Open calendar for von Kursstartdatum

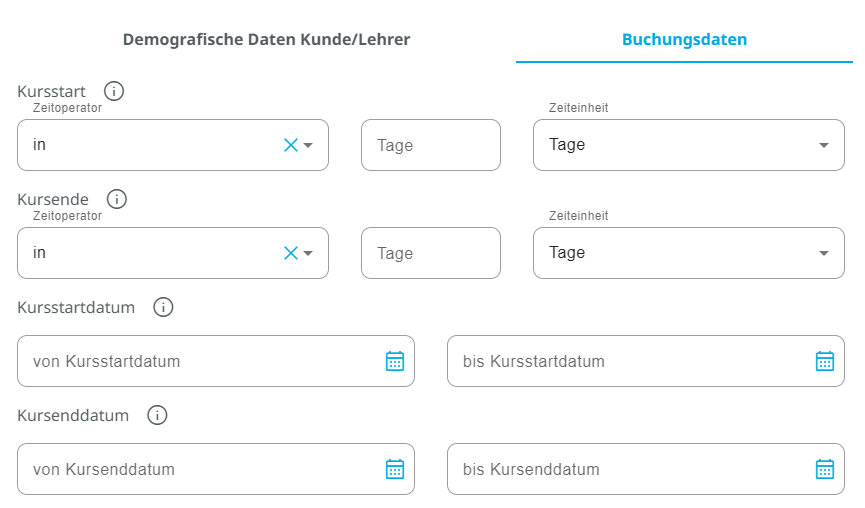click(395, 361)
